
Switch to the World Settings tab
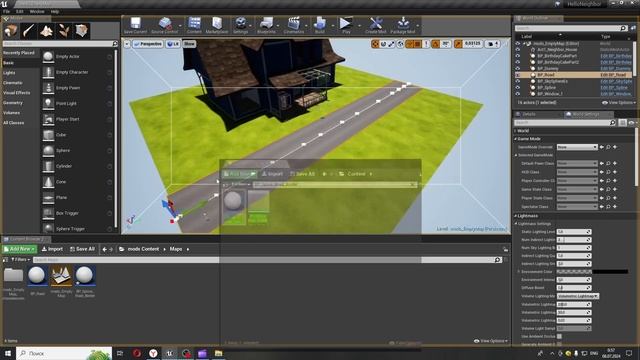586,114
